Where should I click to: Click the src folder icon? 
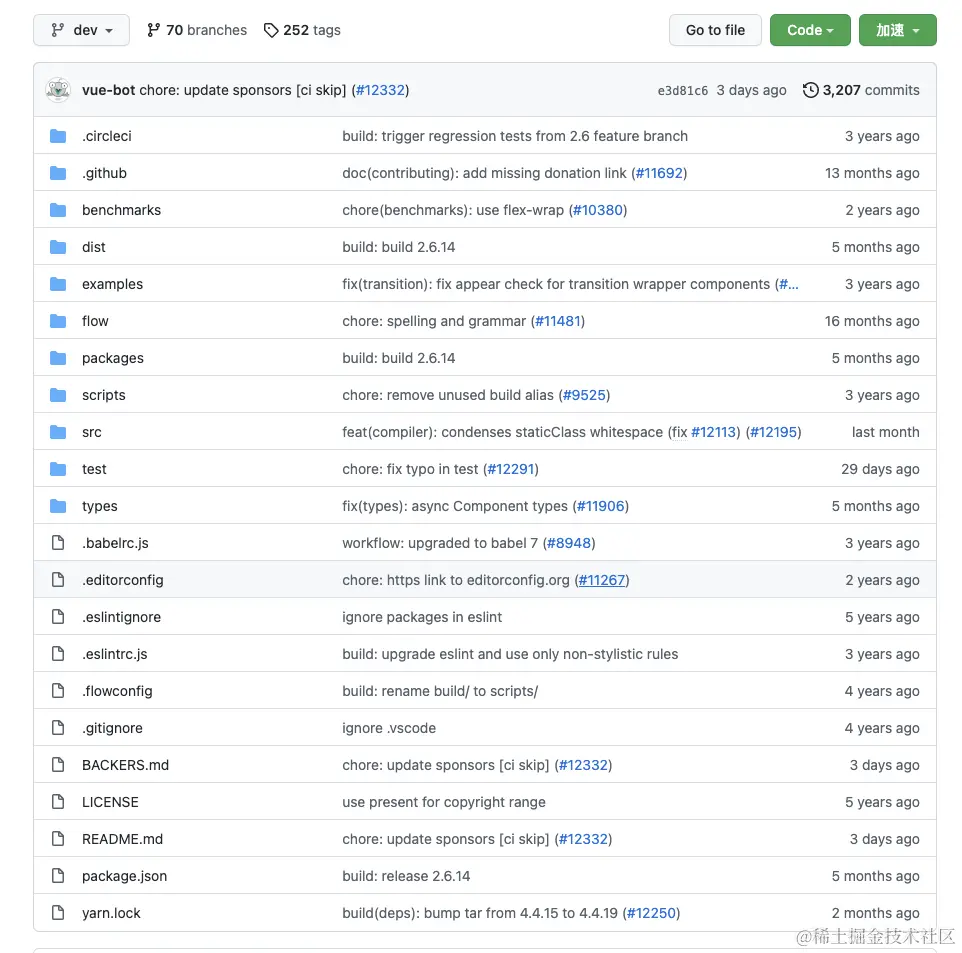point(58,432)
